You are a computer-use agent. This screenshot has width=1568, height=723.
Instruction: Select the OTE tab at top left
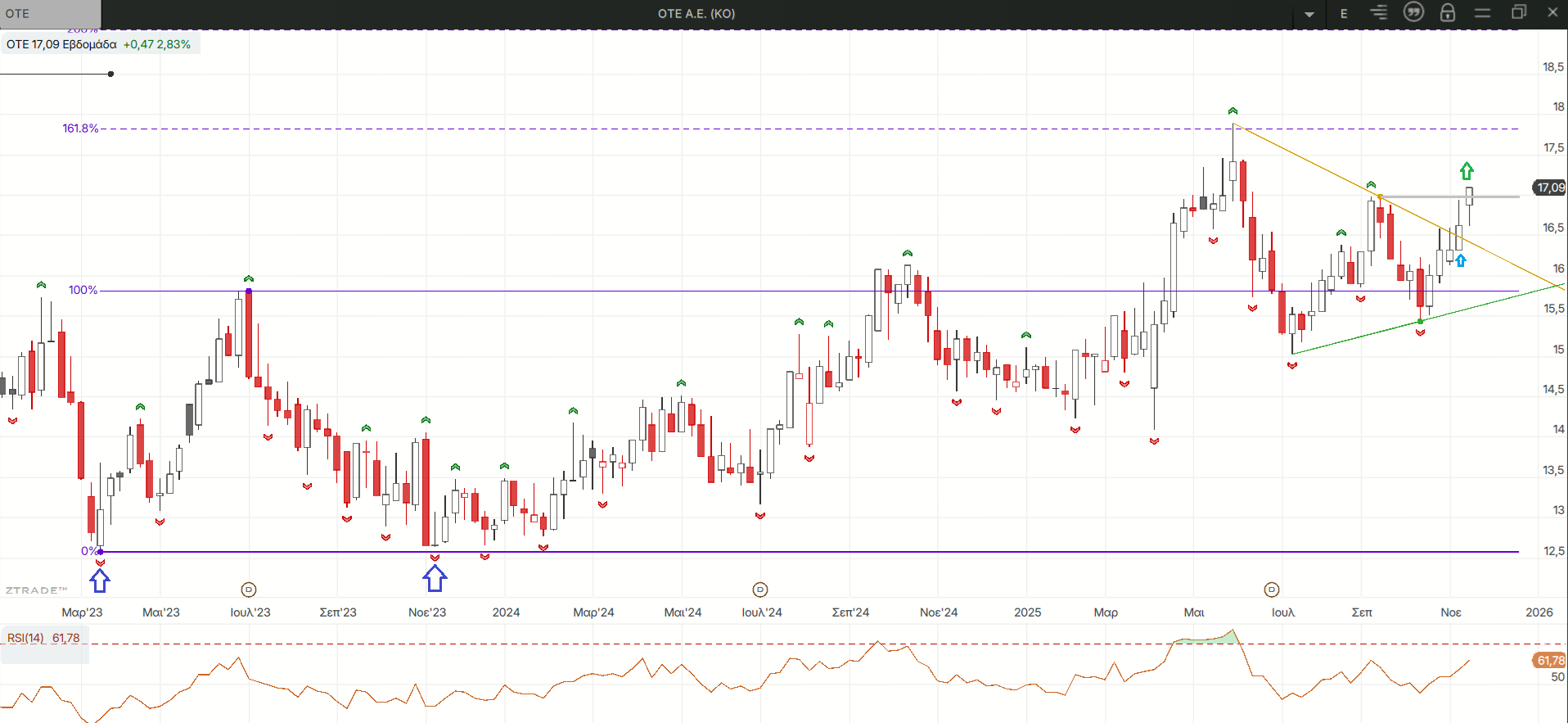pos(49,13)
